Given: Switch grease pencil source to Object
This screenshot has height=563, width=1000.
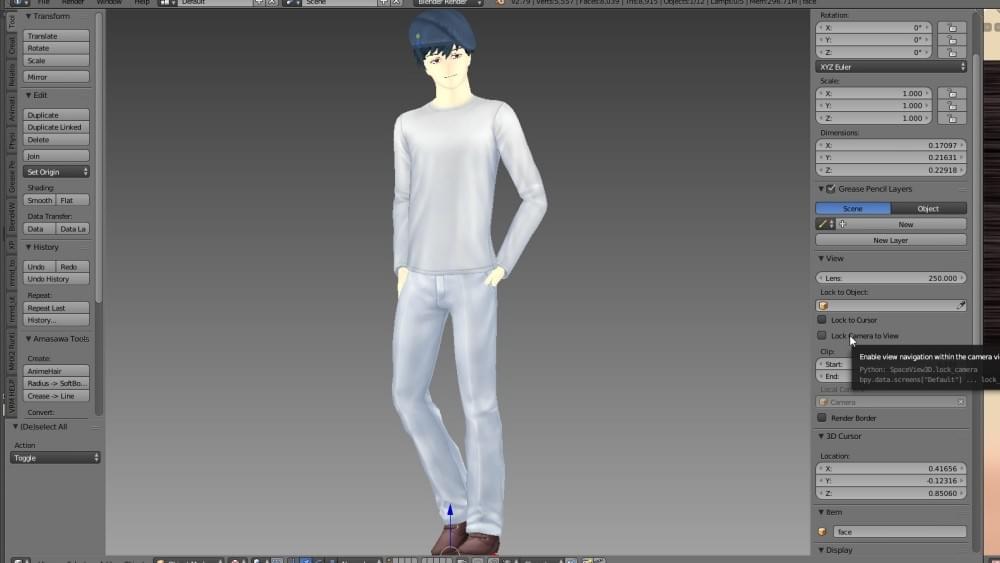Looking at the screenshot, I should click(x=928, y=208).
